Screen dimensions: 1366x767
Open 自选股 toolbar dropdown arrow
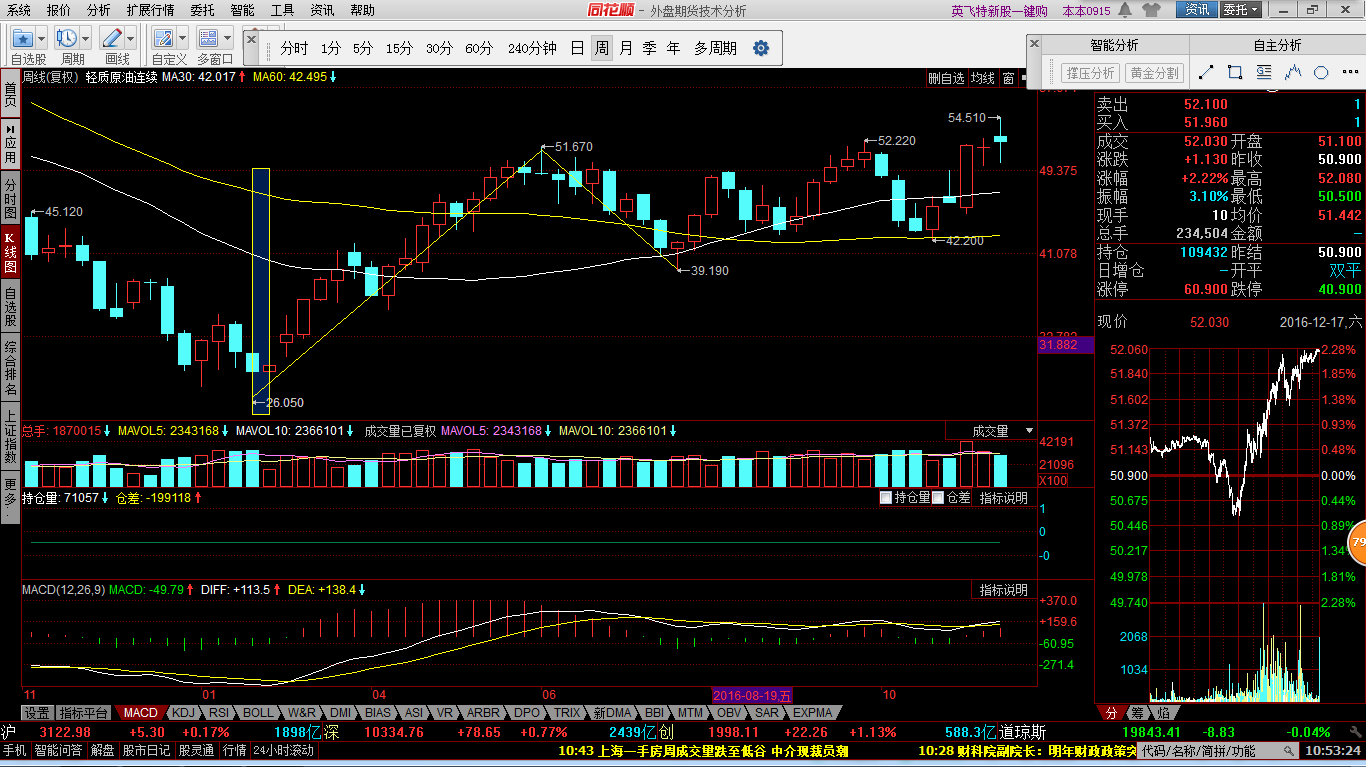point(42,39)
